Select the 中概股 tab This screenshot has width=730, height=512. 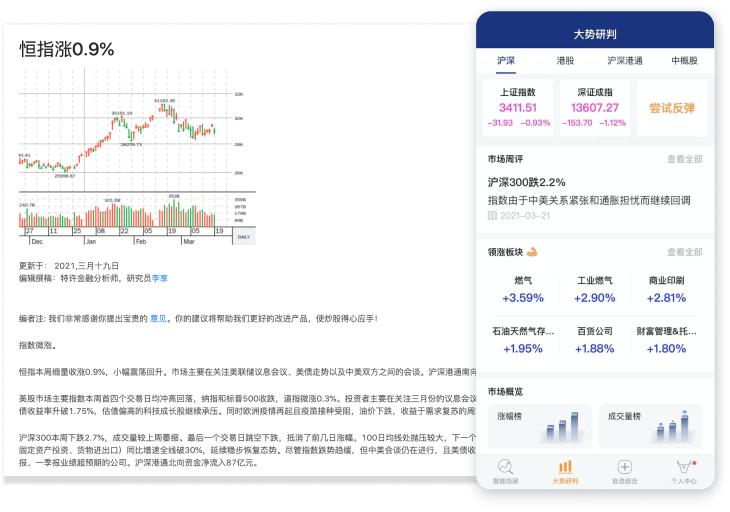click(684, 61)
